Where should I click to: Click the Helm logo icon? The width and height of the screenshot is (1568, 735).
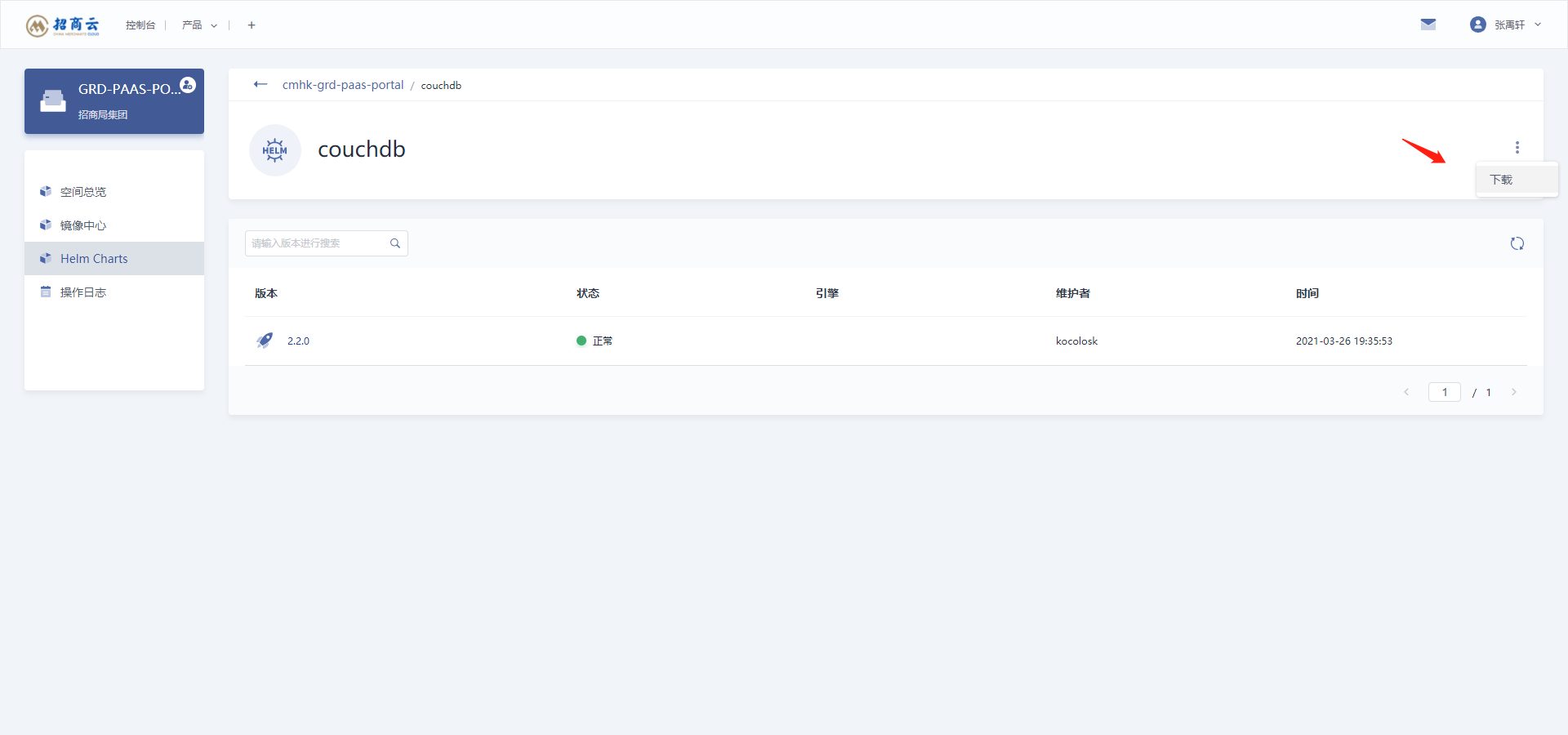pos(275,150)
